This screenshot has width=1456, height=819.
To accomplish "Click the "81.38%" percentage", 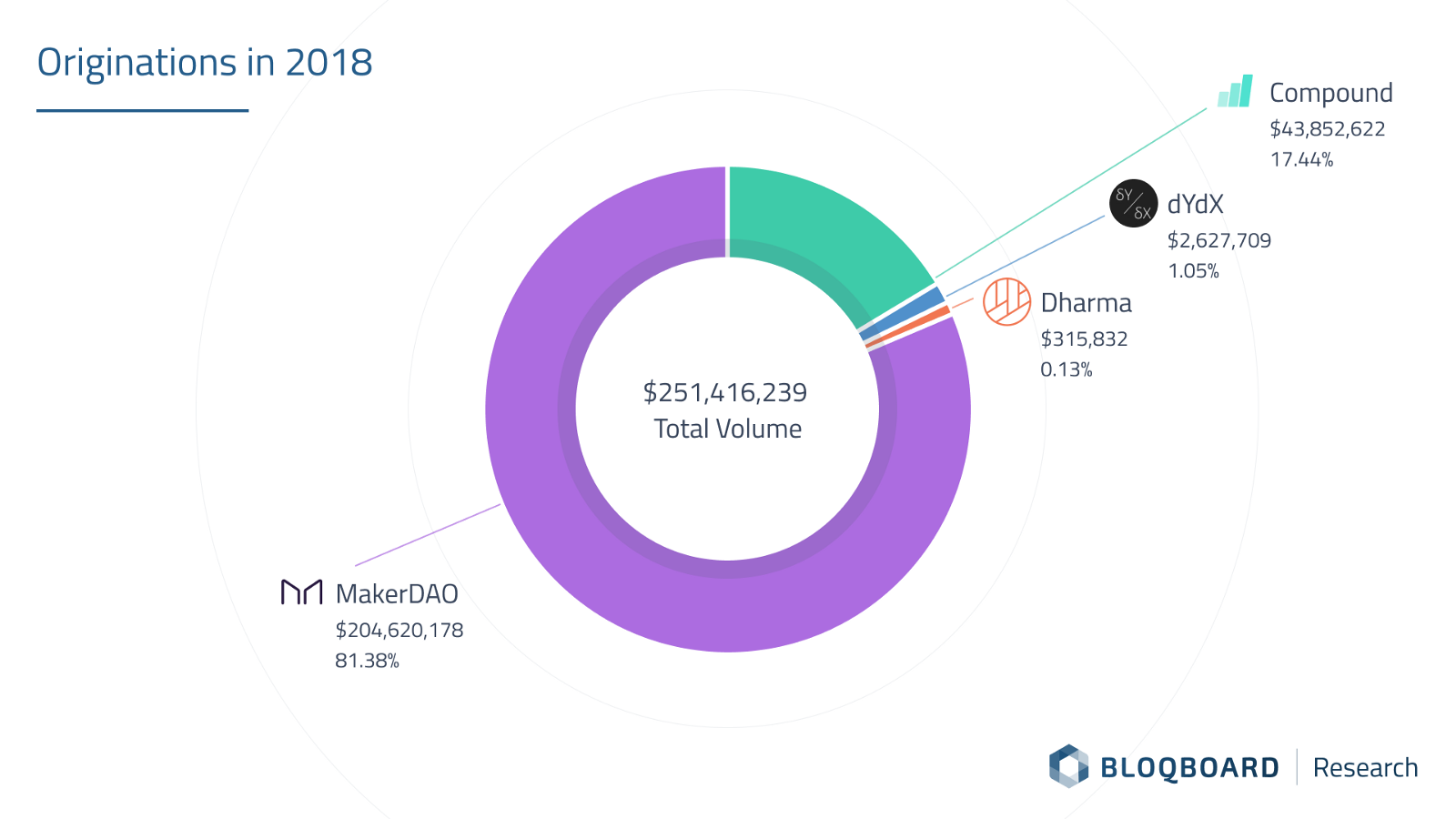I will point(367,660).
